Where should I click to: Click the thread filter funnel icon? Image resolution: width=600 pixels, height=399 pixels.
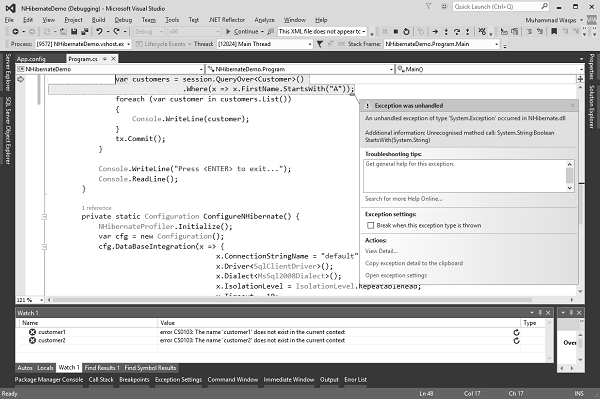tap(320, 44)
